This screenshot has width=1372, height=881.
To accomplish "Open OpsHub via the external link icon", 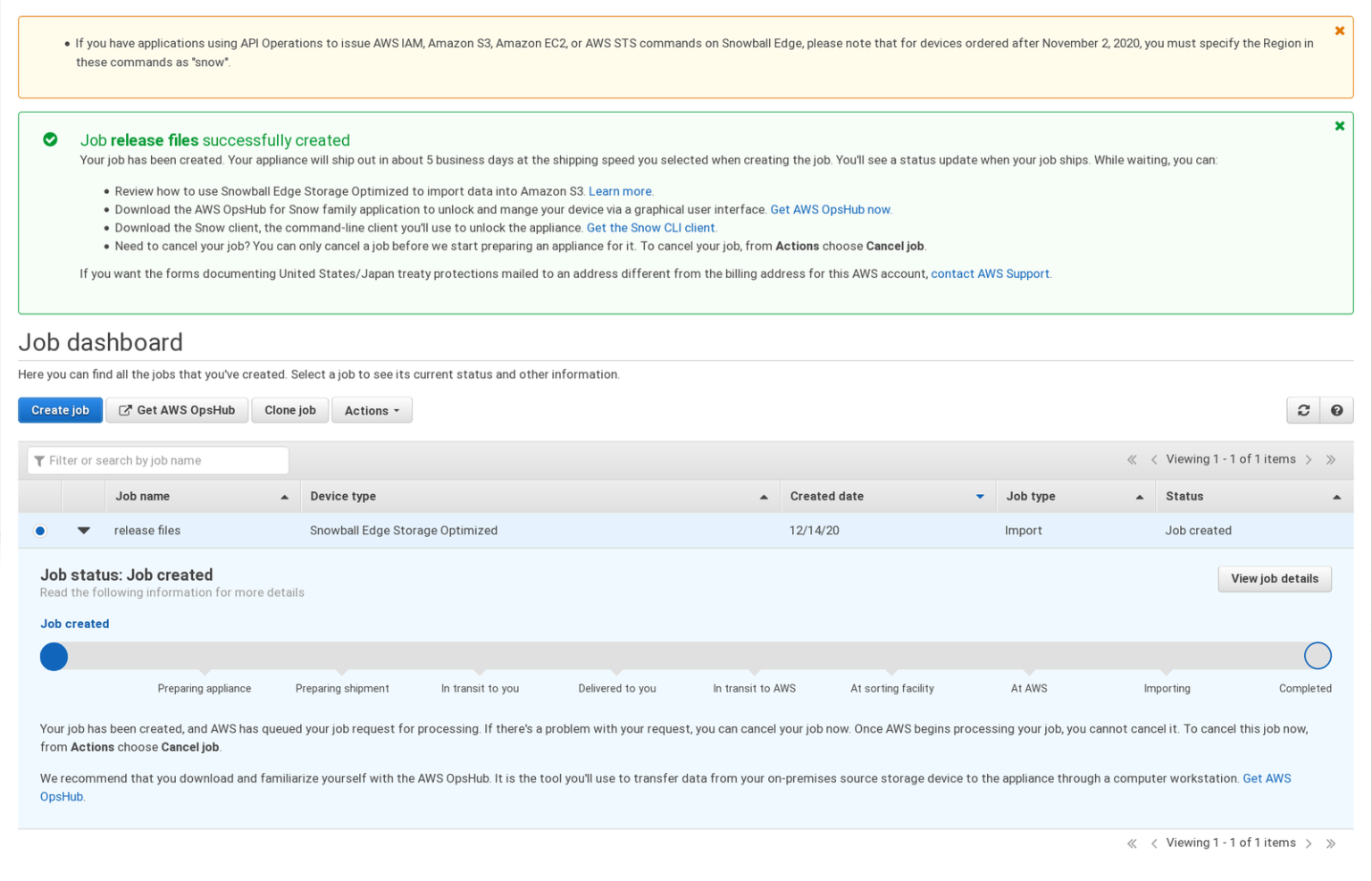I will click(124, 409).
